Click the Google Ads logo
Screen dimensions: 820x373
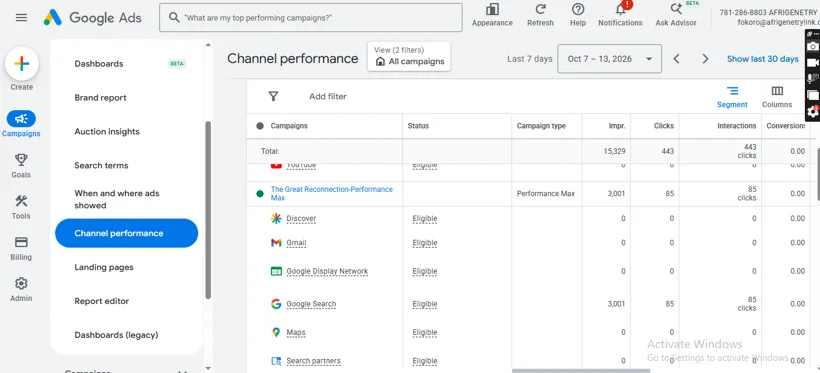click(x=93, y=18)
